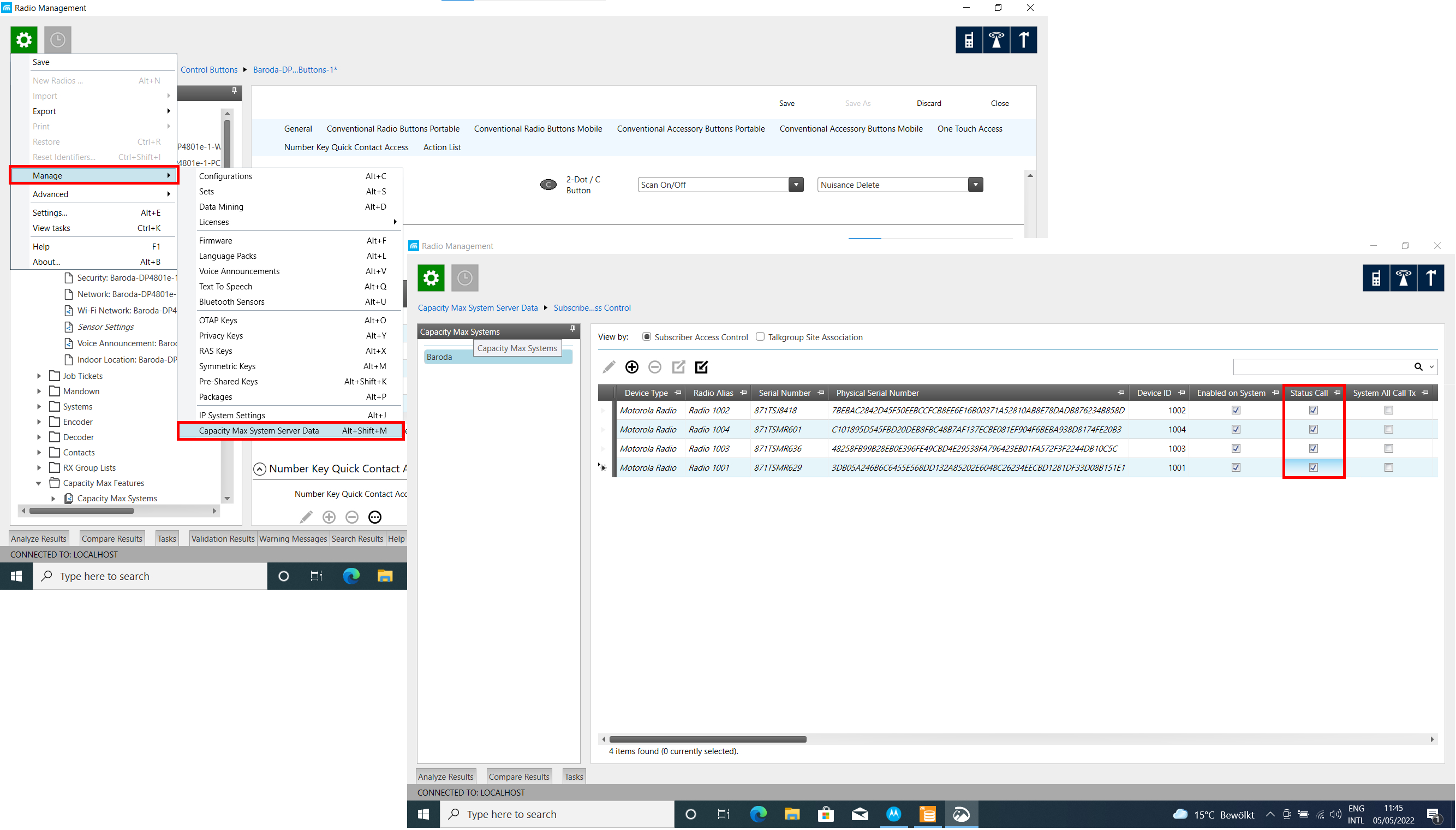The height and width of the screenshot is (830, 1456).
Task: Toggle Status Call checkbox for Radio 1002
Action: 1313,411
